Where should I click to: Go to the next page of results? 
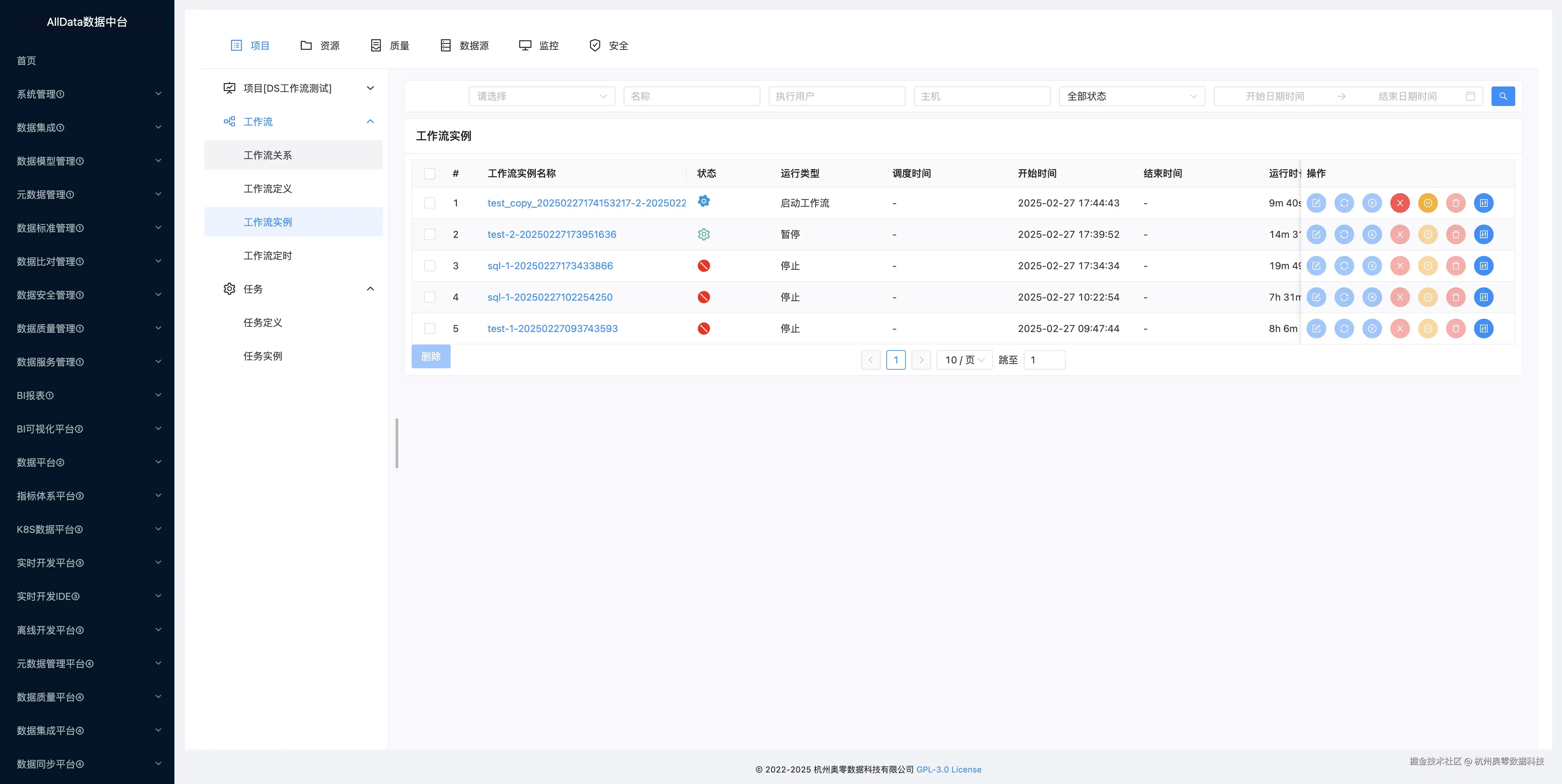tap(921, 360)
